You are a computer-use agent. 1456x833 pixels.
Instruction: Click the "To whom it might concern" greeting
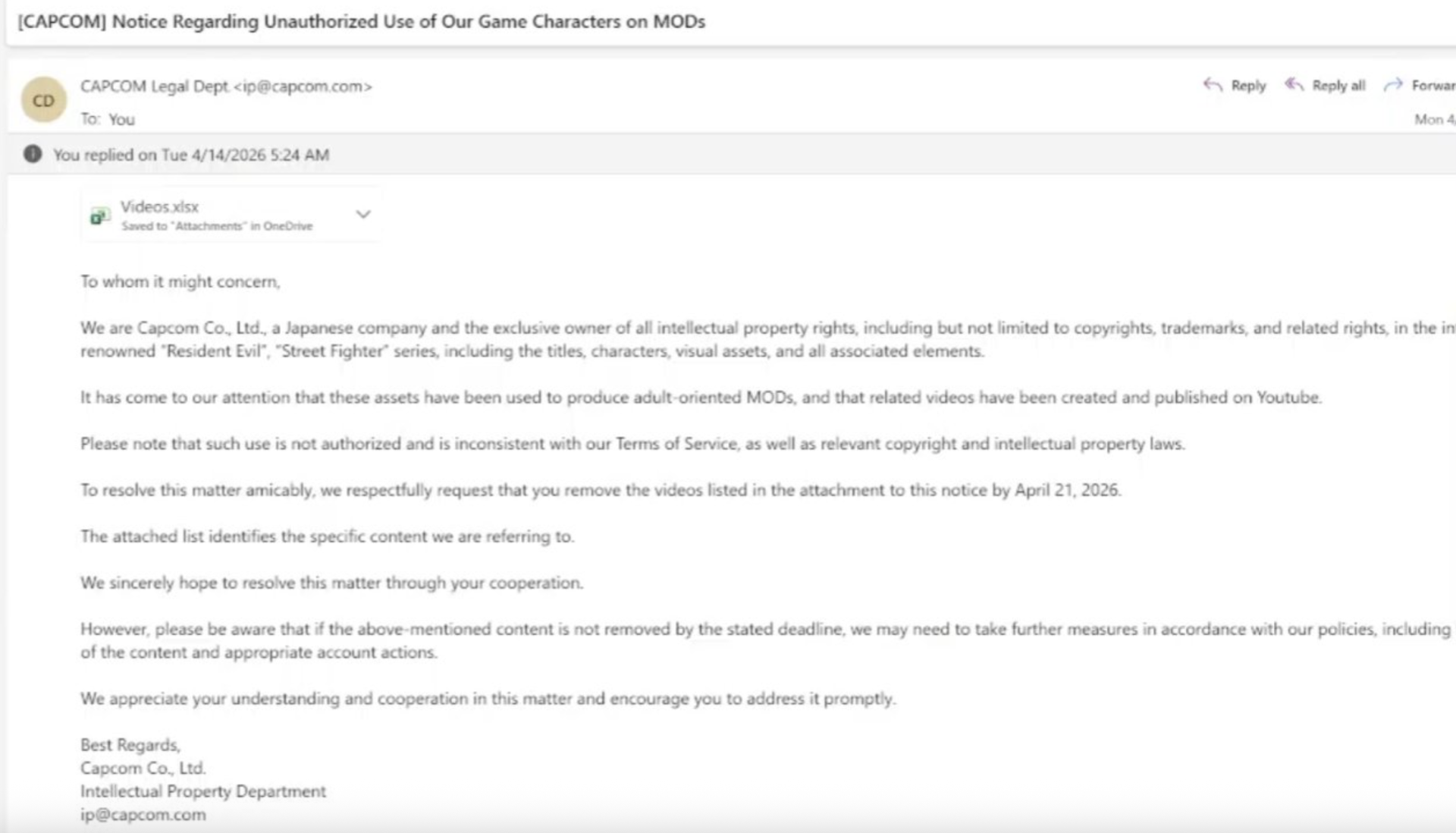(180, 281)
